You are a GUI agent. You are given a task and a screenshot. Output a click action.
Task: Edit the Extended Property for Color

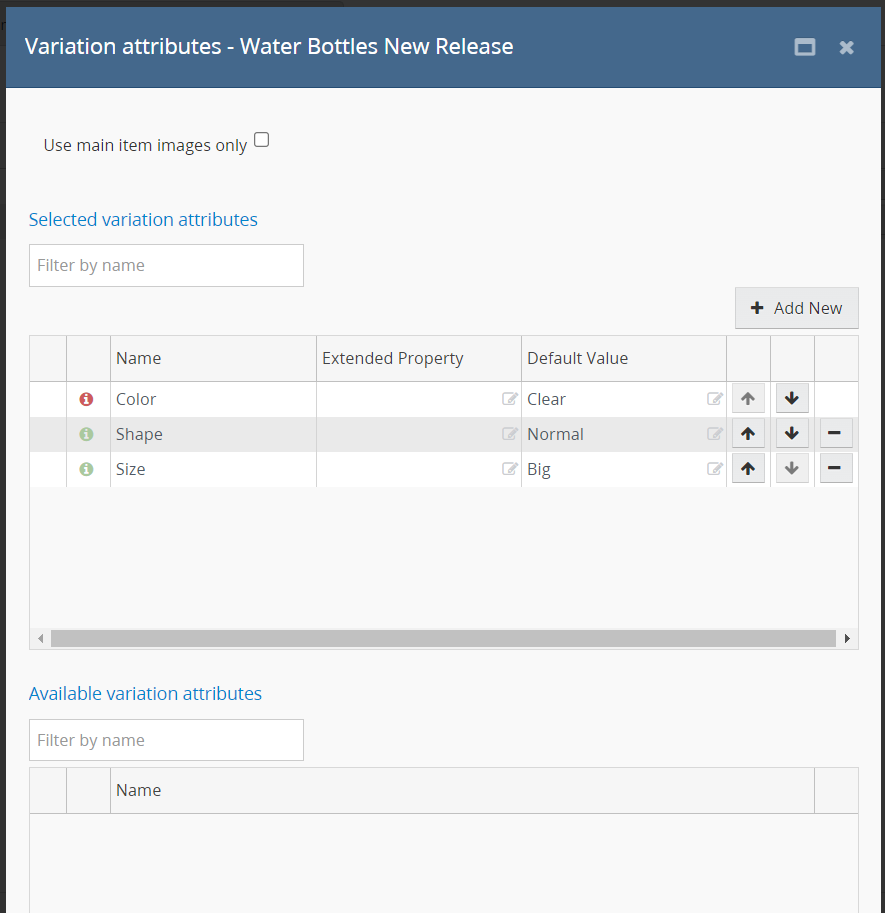510,399
